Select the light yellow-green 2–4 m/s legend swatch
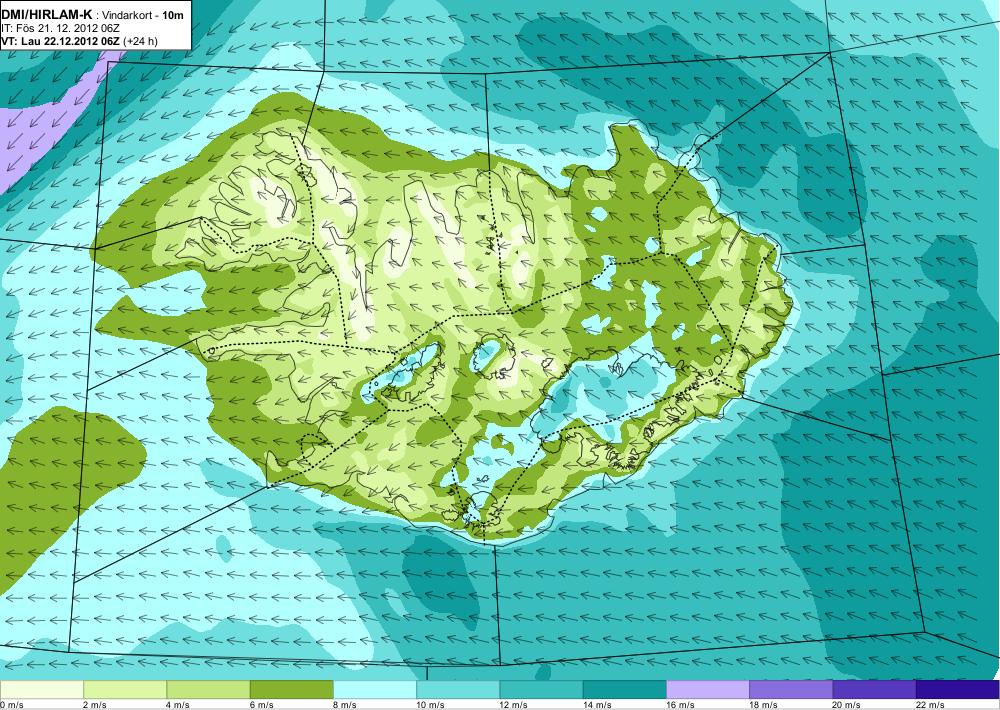Screen dimensions: 1000x710 click(x=125, y=690)
